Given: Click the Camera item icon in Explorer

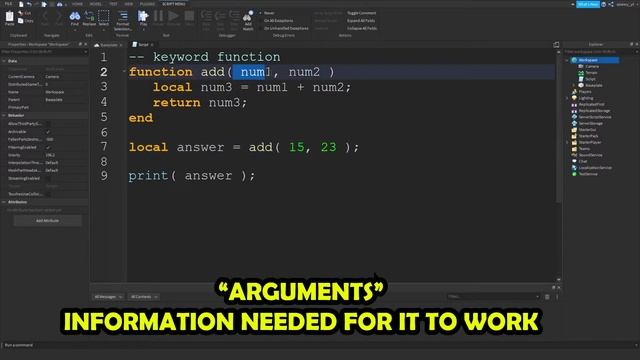Looking at the screenshot, I should click(581, 66).
